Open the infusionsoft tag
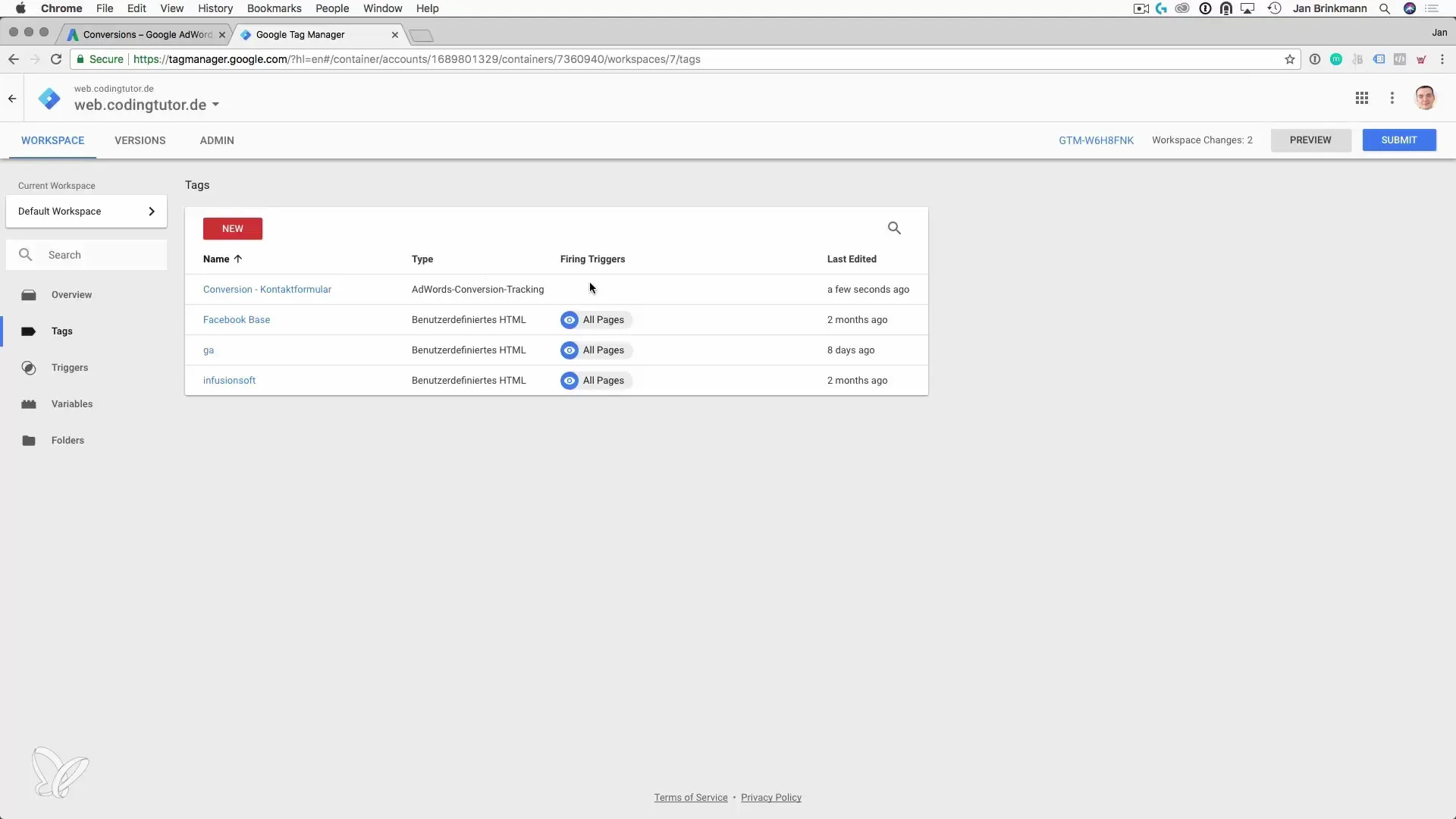 [x=229, y=381]
